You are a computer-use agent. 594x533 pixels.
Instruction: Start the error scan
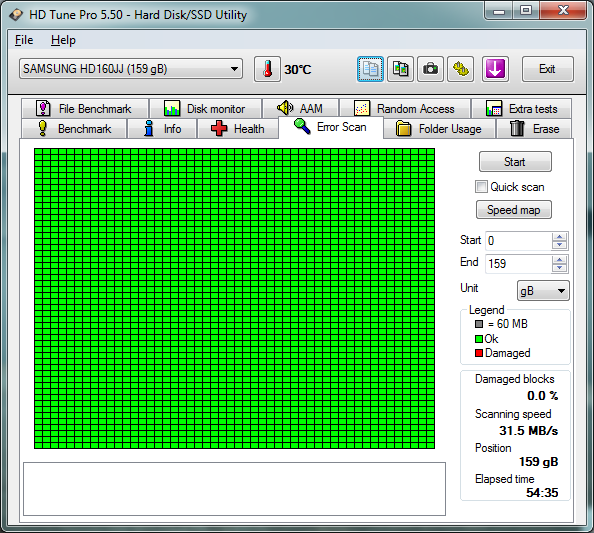pyautogui.click(x=515, y=162)
